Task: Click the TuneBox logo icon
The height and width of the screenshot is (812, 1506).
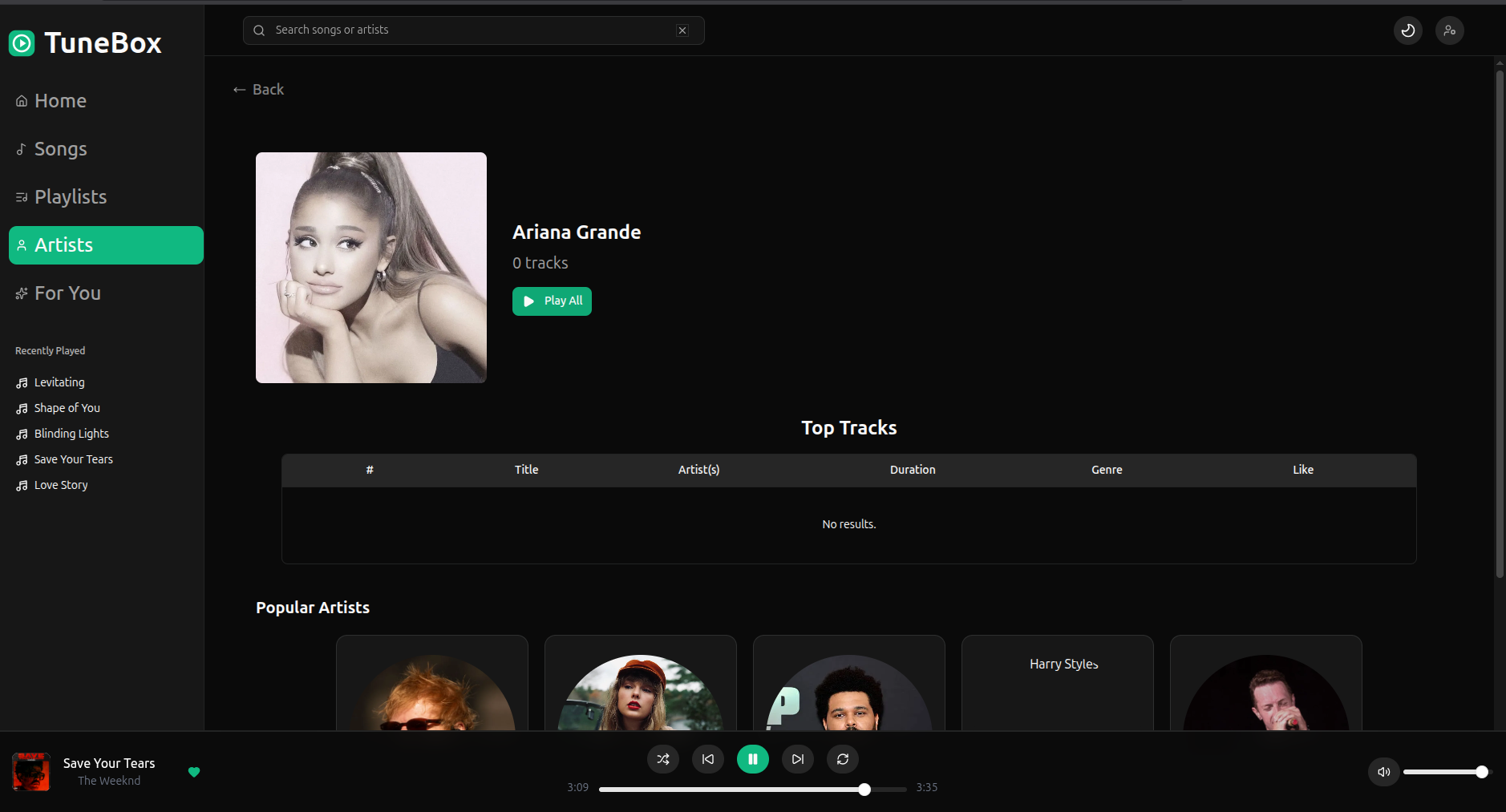Action: tap(21, 42)
